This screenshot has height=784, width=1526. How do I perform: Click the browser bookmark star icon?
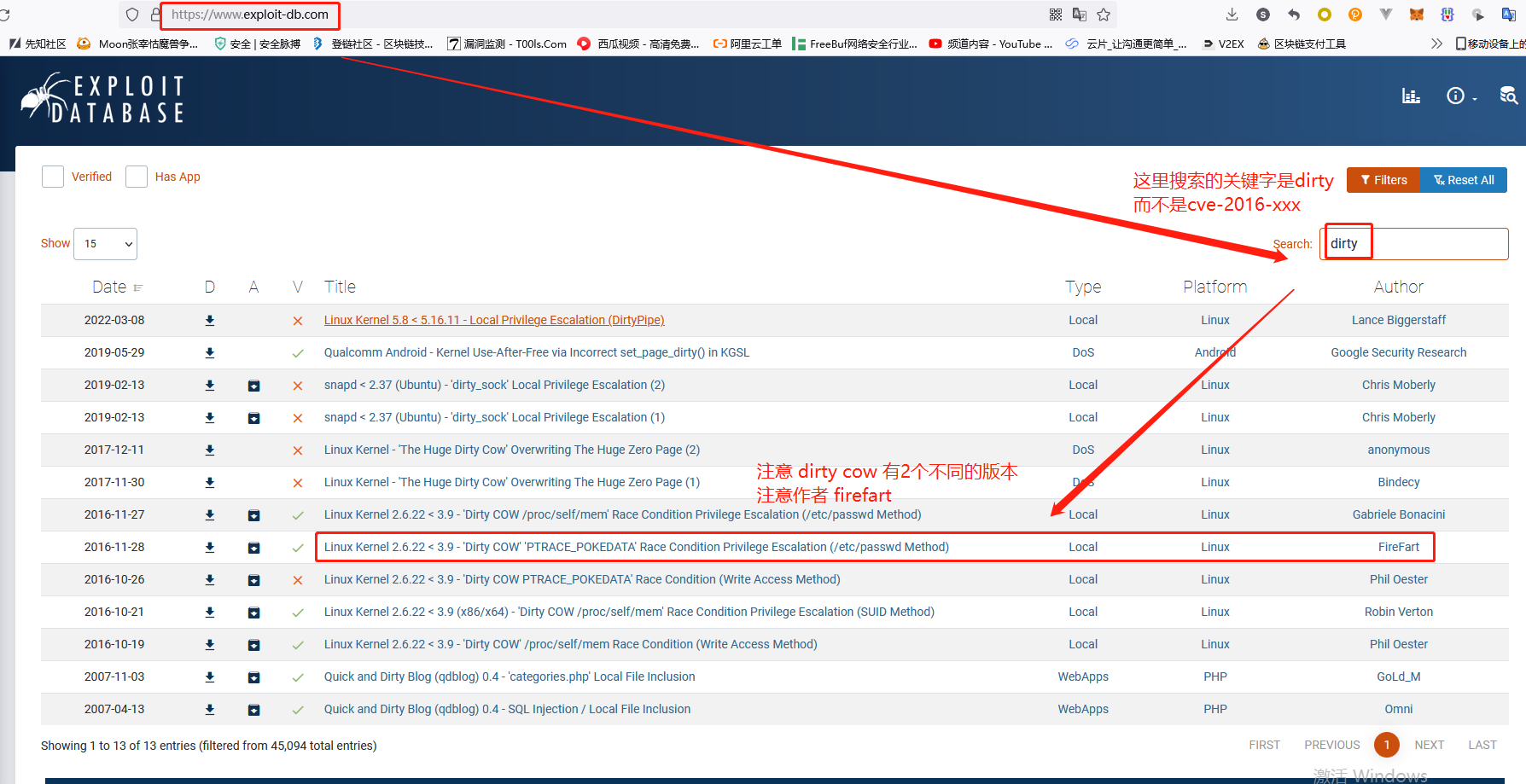[1104, 15]
